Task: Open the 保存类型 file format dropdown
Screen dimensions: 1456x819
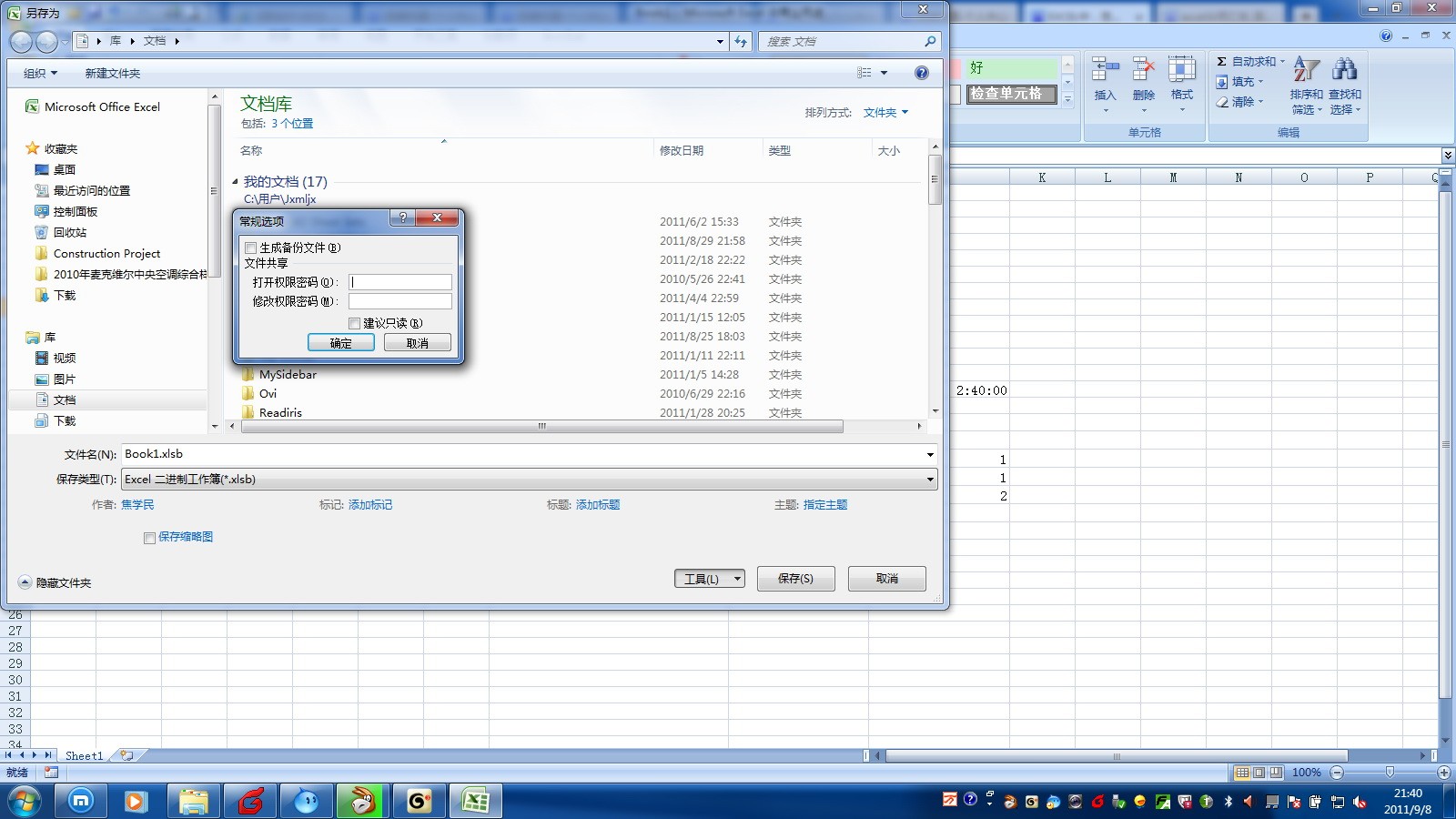Action: click(928, 479)
